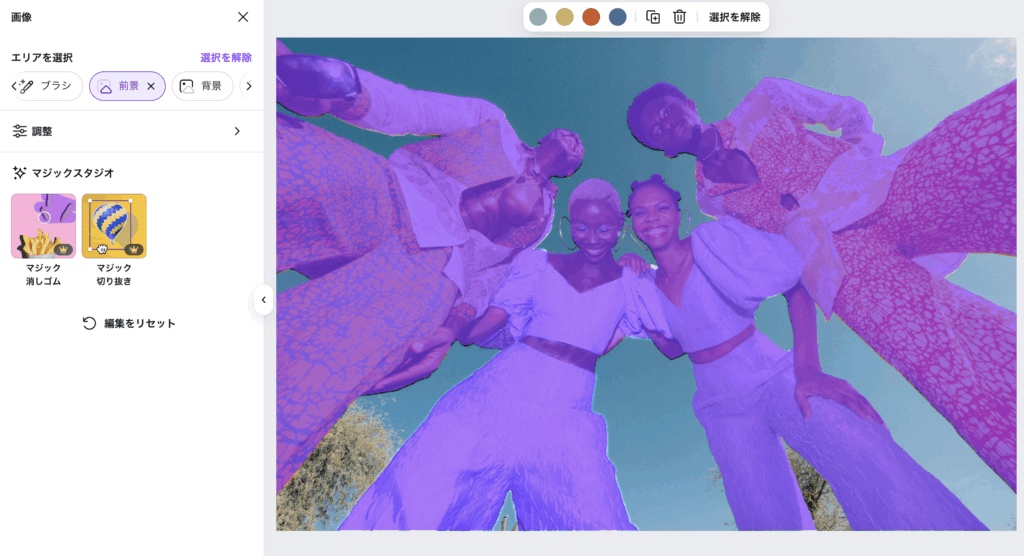Pick the dark blue color swatch
The width and height of the screenshot is (1024, 556).
coord(618,17)
